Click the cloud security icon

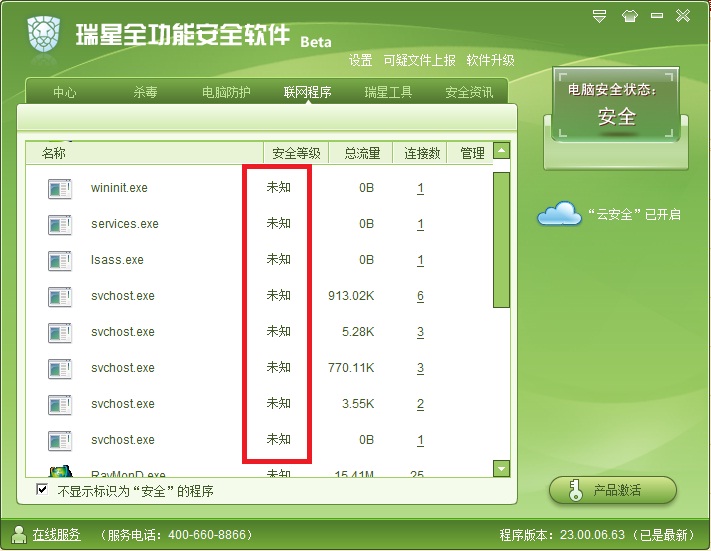click(559, 214)
